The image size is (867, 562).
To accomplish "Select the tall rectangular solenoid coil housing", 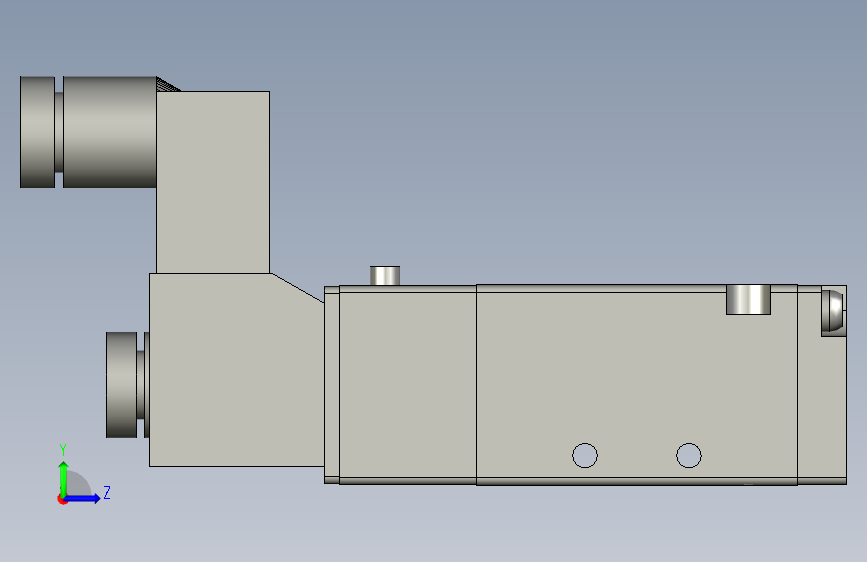I will (x=213, y=182).
